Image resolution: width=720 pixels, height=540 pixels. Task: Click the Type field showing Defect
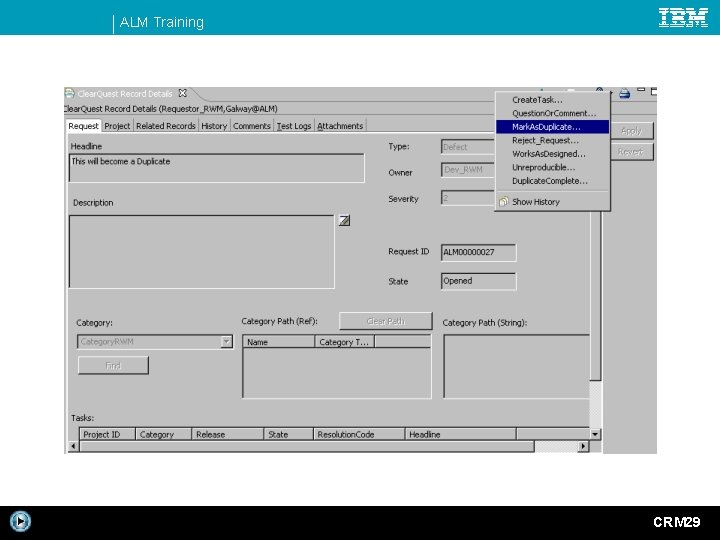(x=468, y=147)
